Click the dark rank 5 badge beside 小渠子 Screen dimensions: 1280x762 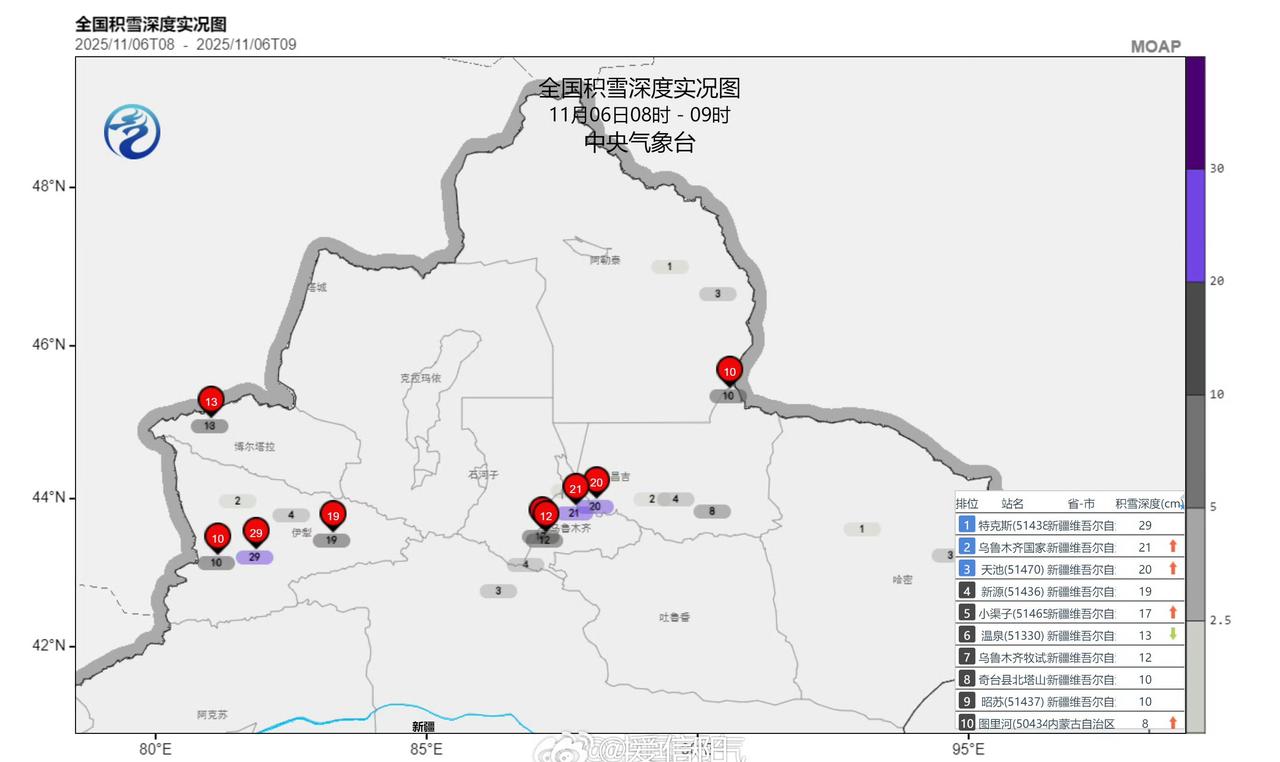click(966, 612)
